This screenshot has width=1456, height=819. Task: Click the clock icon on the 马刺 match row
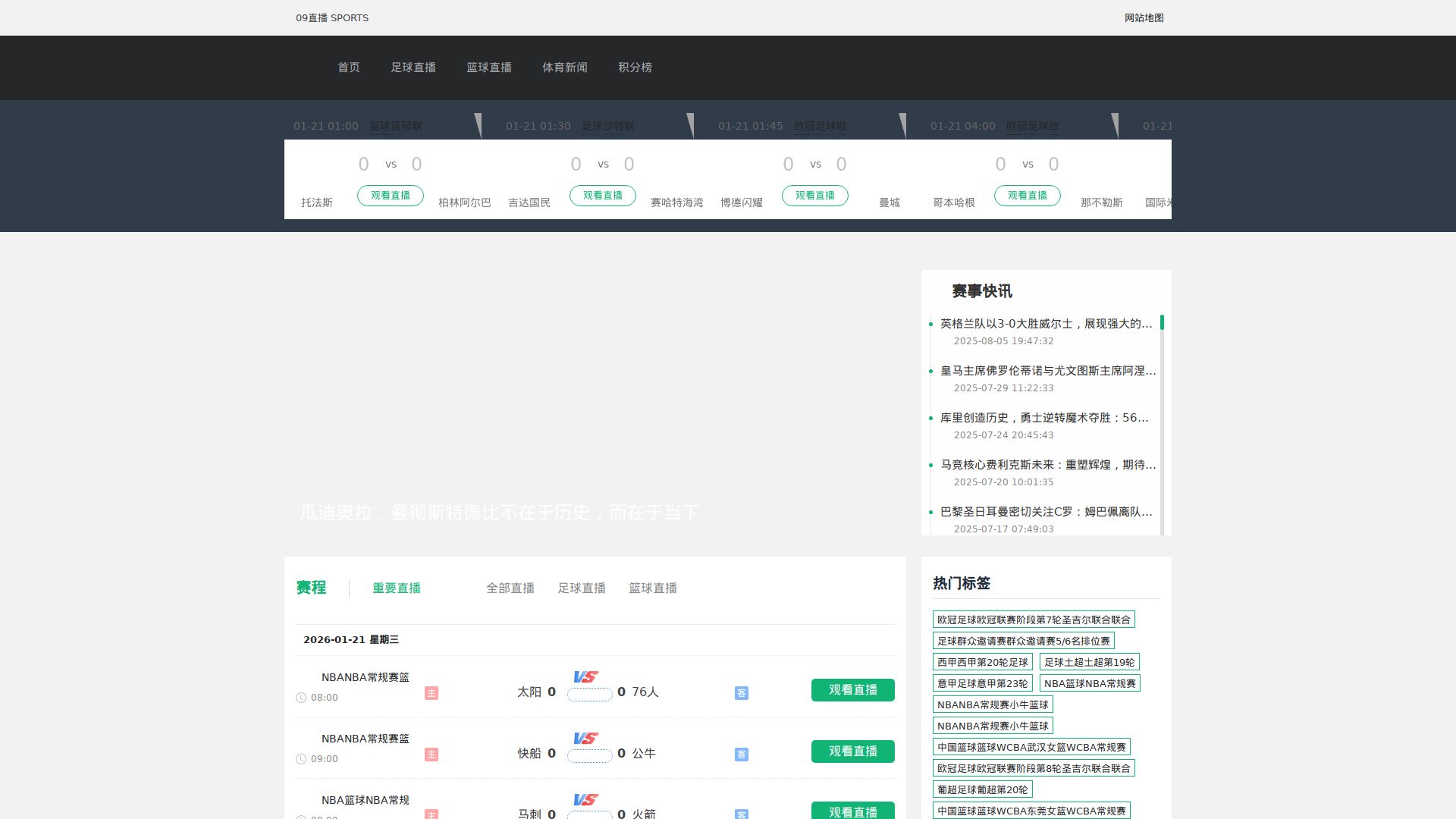click(x=301, y=818)
